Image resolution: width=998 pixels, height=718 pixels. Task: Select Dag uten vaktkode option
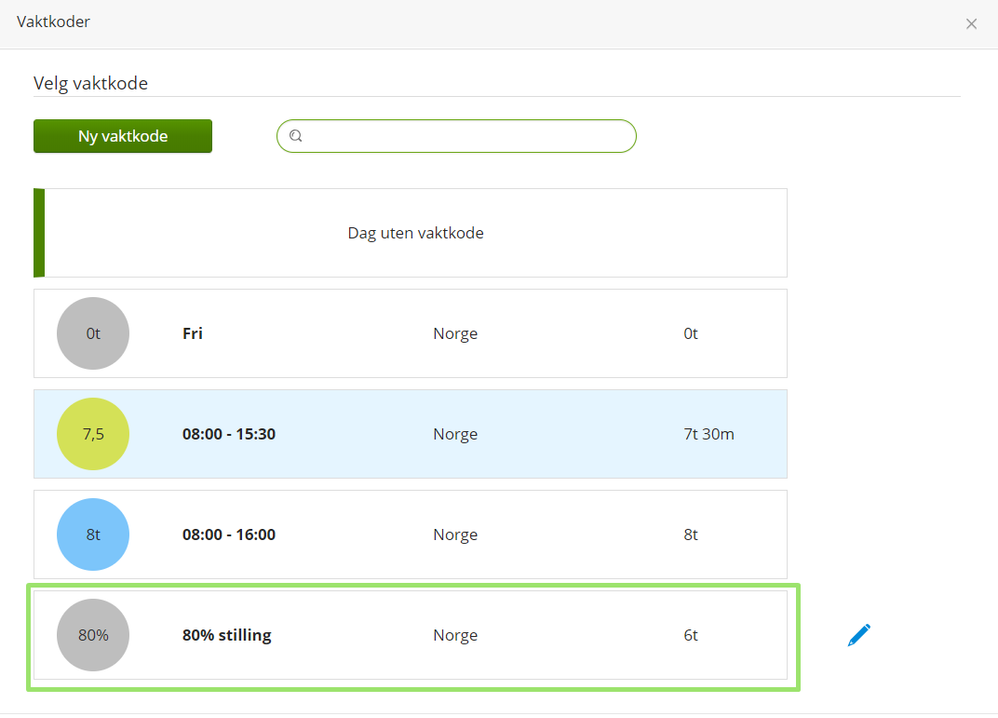(x=415, y=233)
